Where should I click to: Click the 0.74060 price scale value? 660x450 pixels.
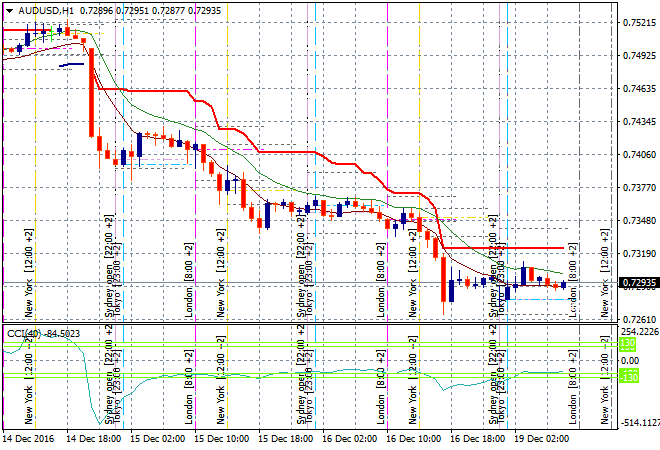click(x=639, y=155)
